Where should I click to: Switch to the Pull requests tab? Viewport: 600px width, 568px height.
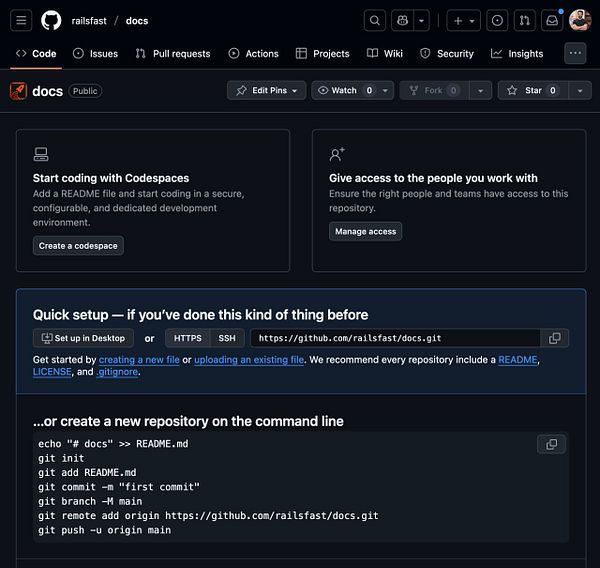click(173, 54)
